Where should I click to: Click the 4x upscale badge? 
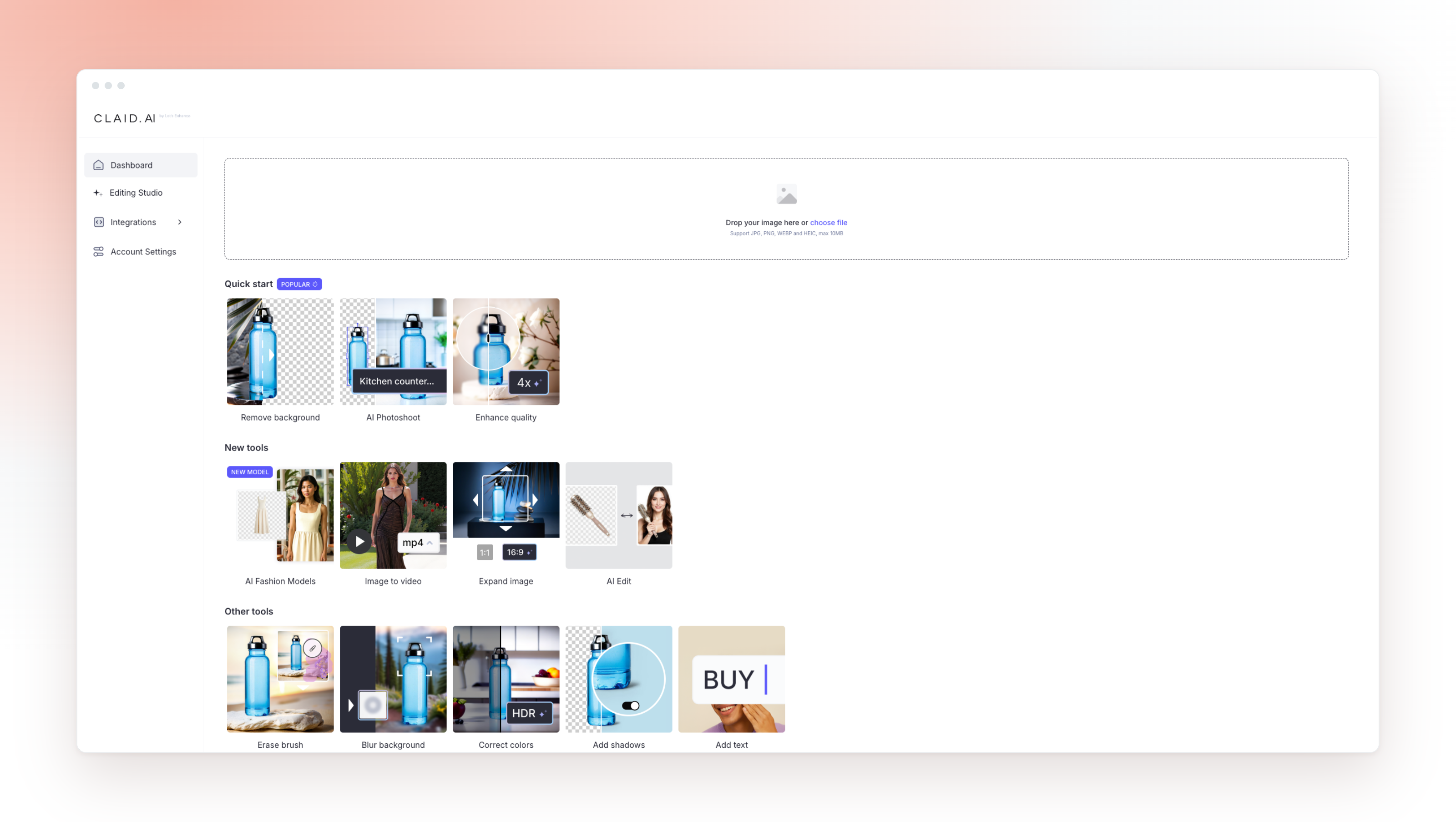tap(528, 382)
